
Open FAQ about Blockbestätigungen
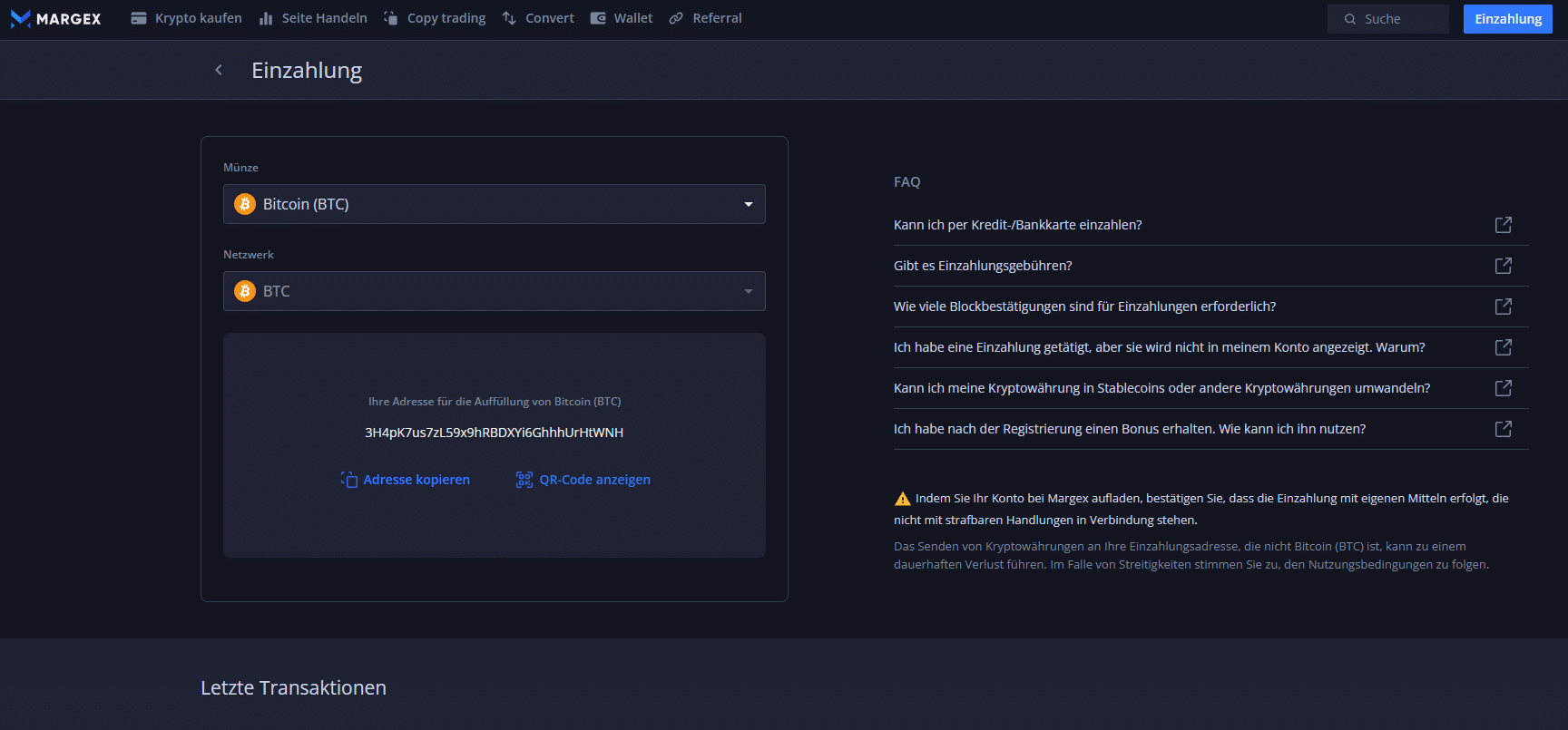coord(1084,307)
